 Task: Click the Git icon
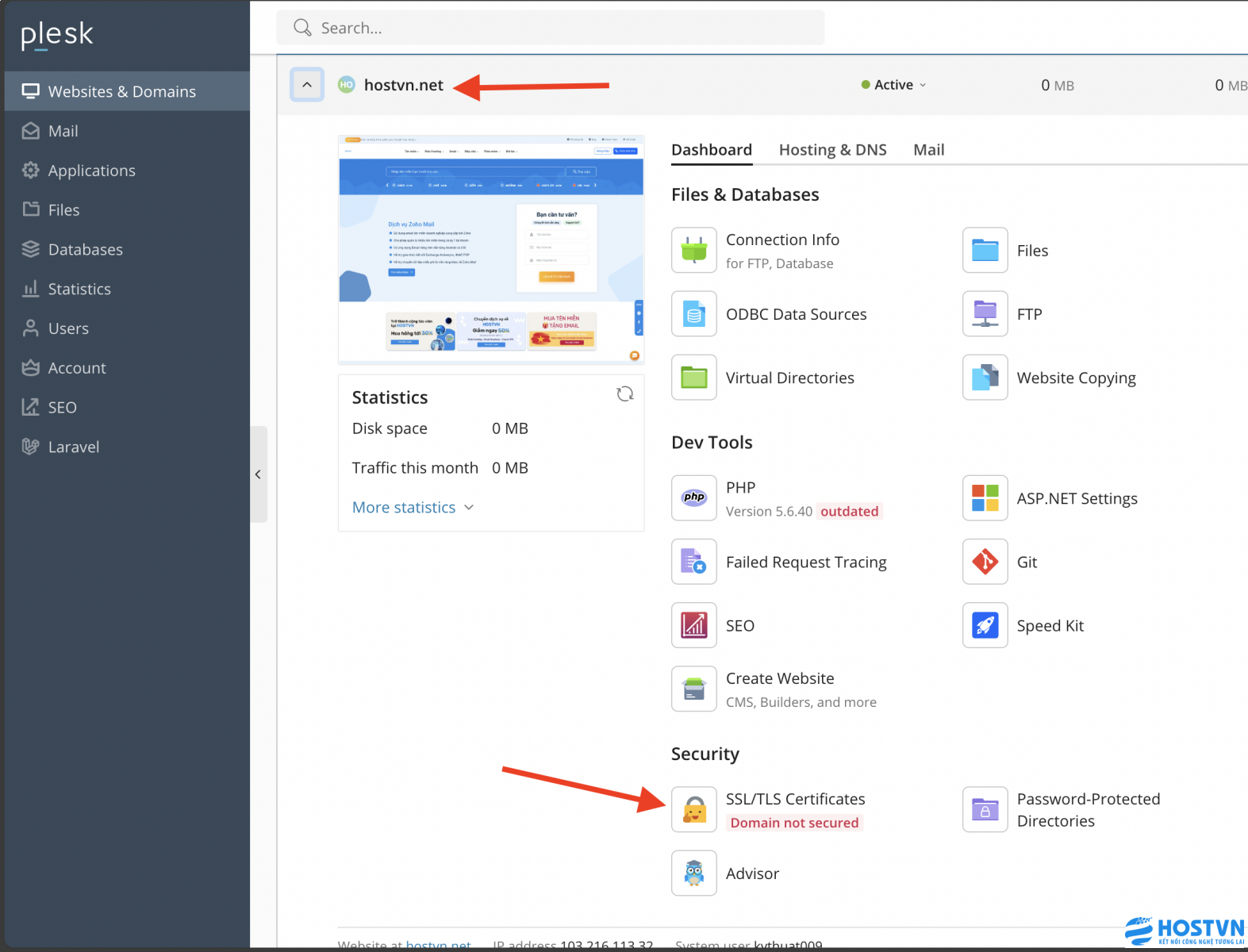(985, 561)
